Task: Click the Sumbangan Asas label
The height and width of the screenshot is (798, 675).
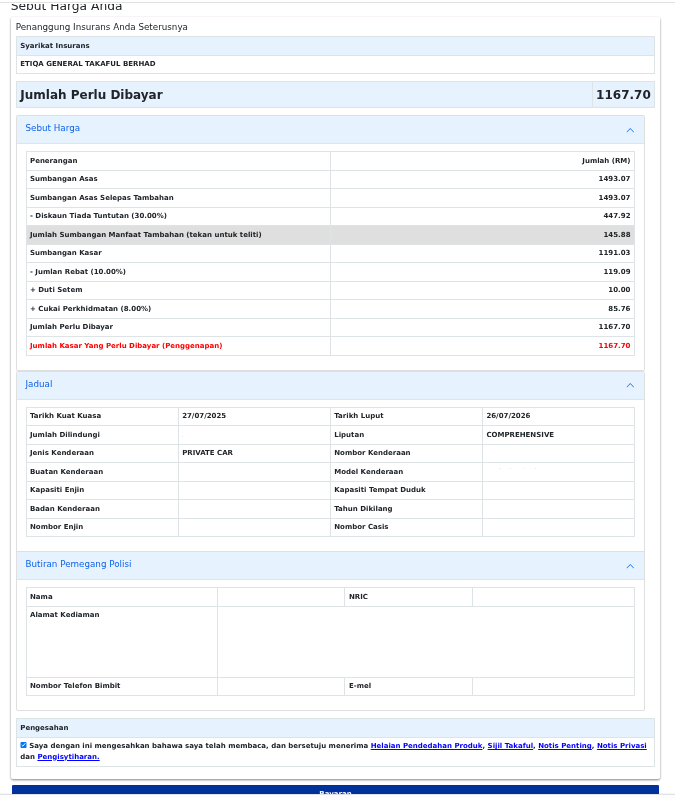Action: click(x=64, y=179)
